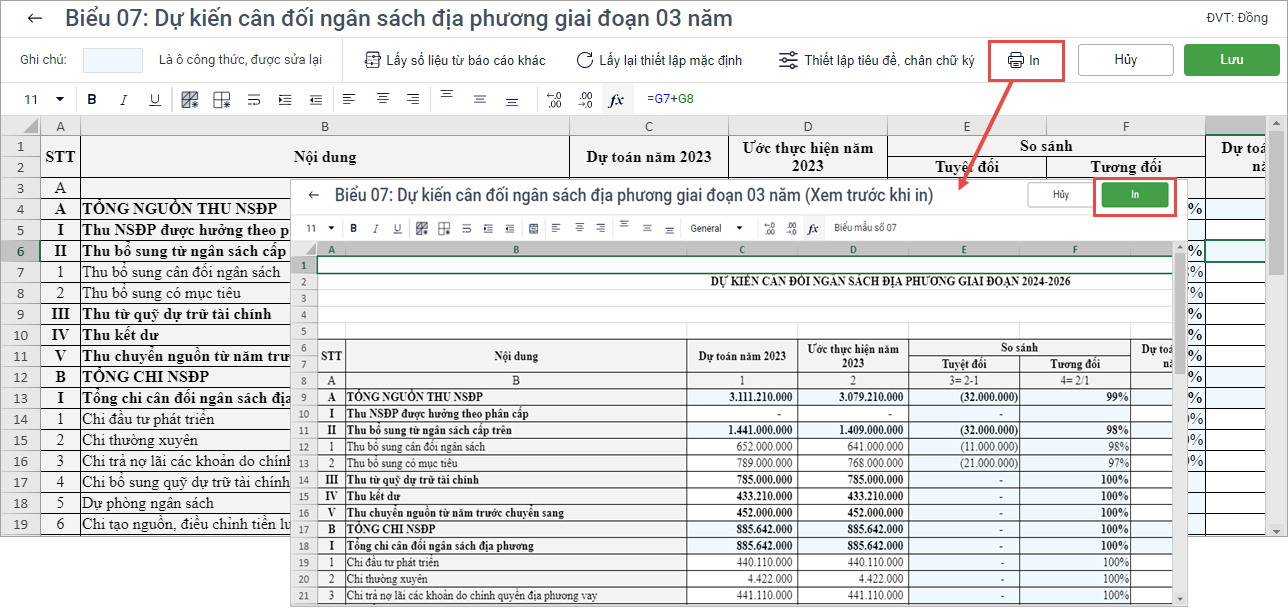The image size is (1288, 612).
Task: Click the light blue formula cell color sample
Action: pyautogui.click(x=113, y=60)
